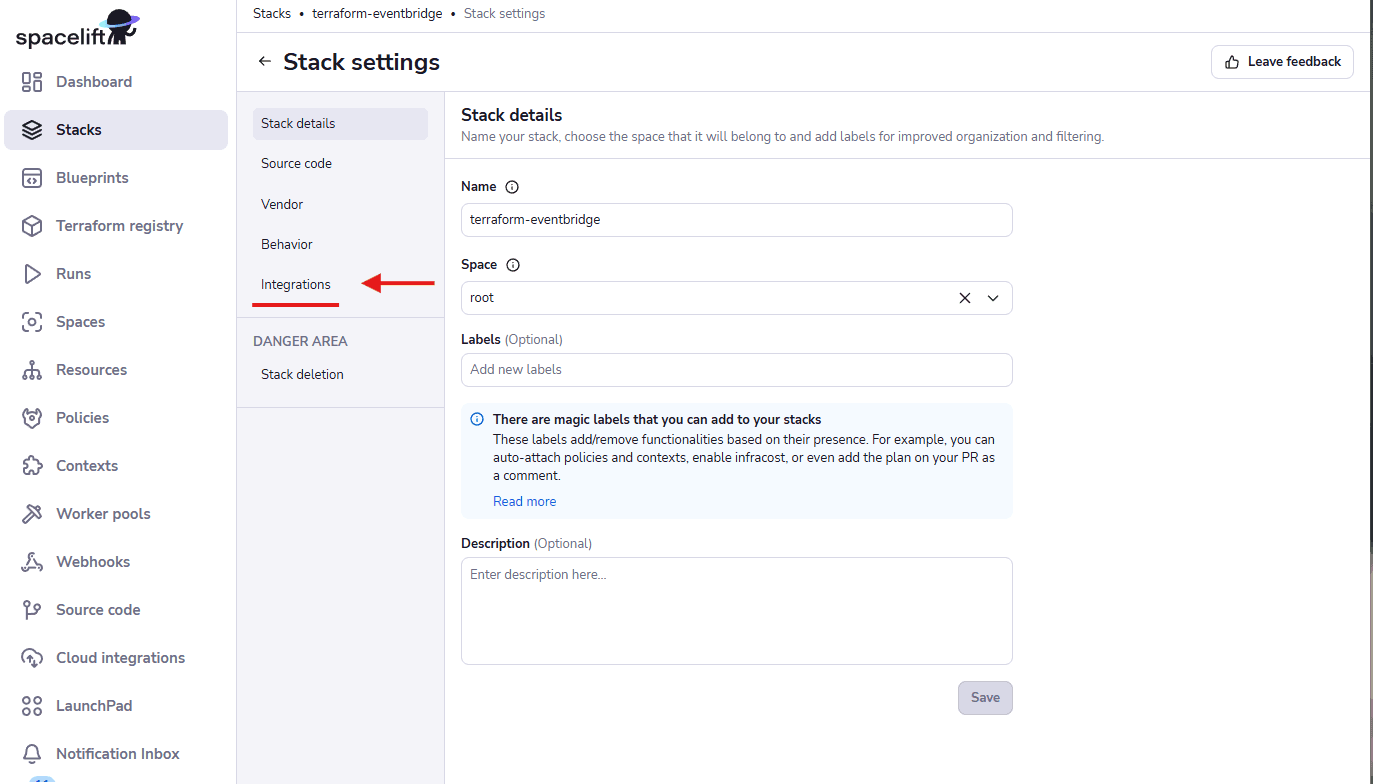Switch to the Vendor settings tab
This screenshot has height=784, width=1373.
click(340, 204)
